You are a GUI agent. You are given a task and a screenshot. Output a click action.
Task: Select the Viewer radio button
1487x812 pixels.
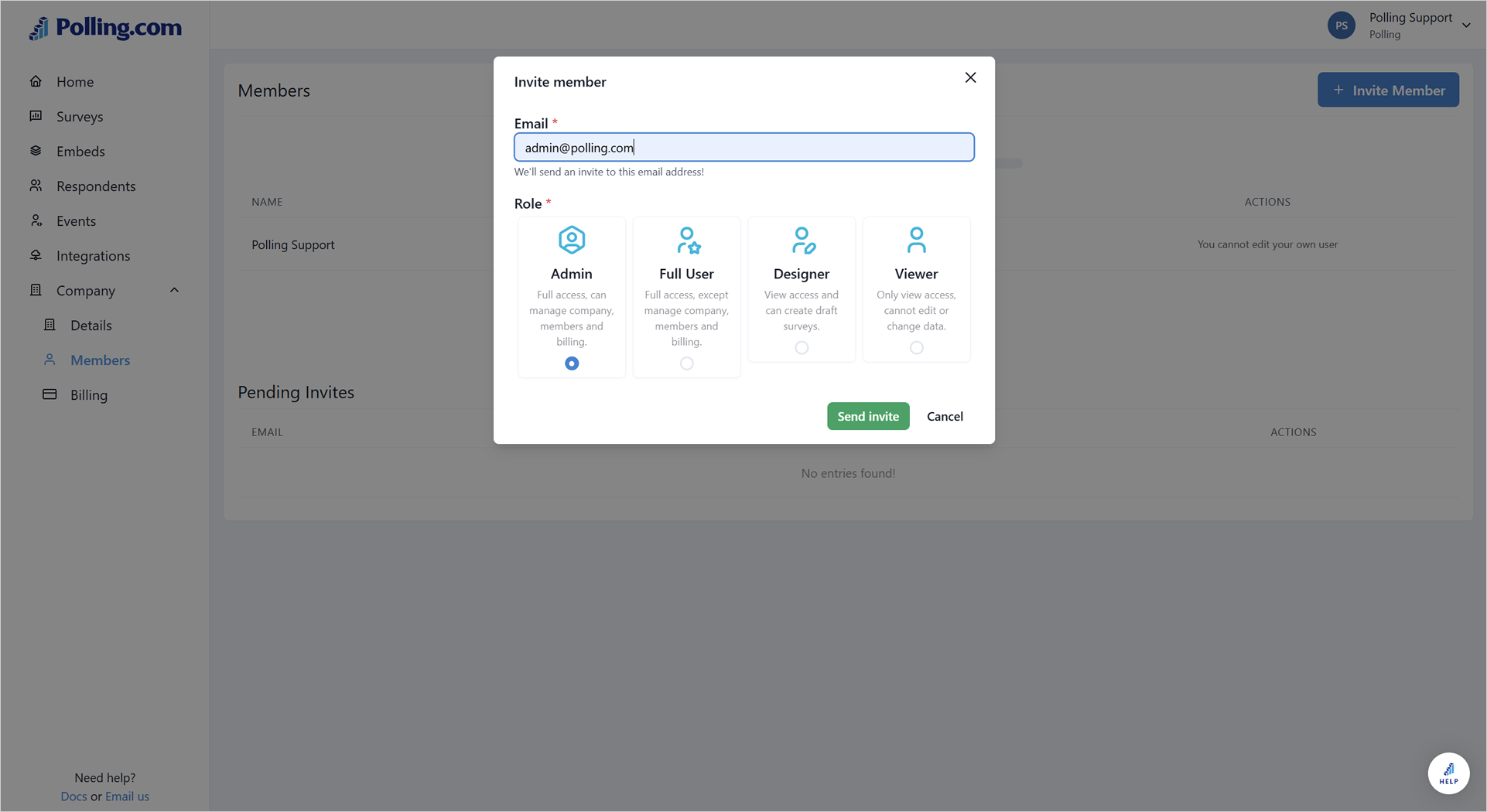[x=916, y=348]
